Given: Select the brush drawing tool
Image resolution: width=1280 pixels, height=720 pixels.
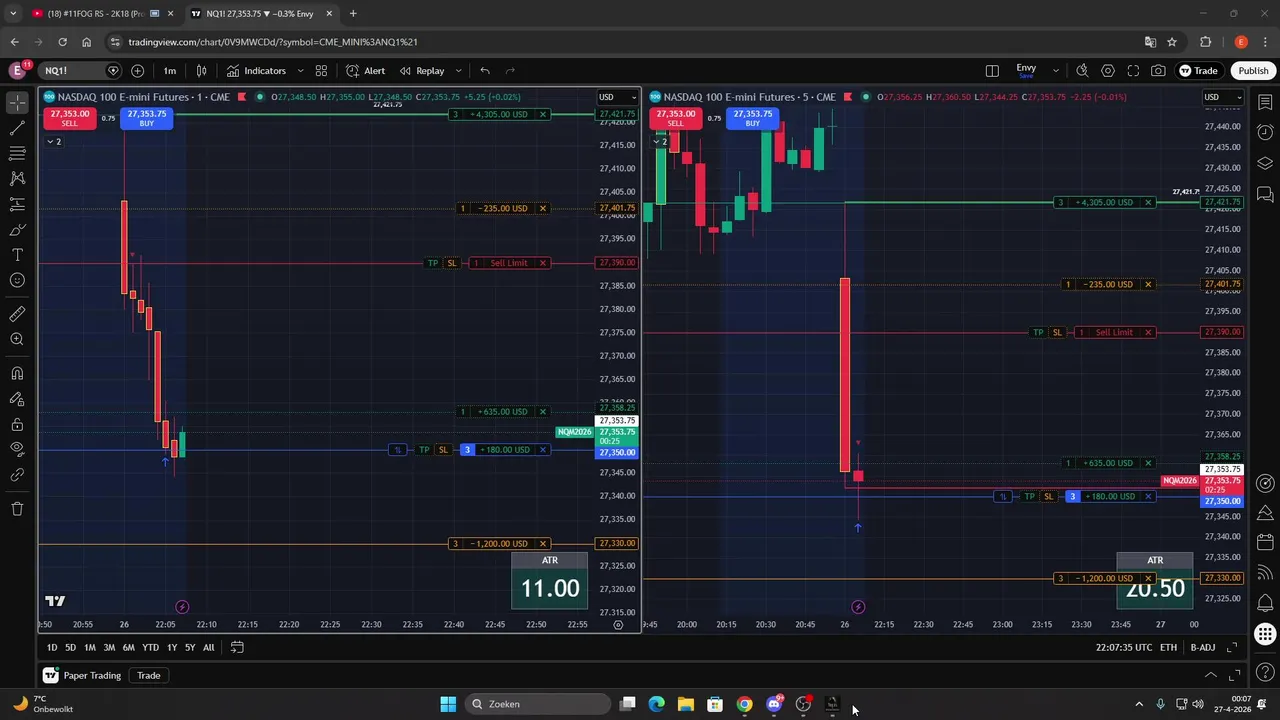Looking at the screenshot, I should 17,229.
